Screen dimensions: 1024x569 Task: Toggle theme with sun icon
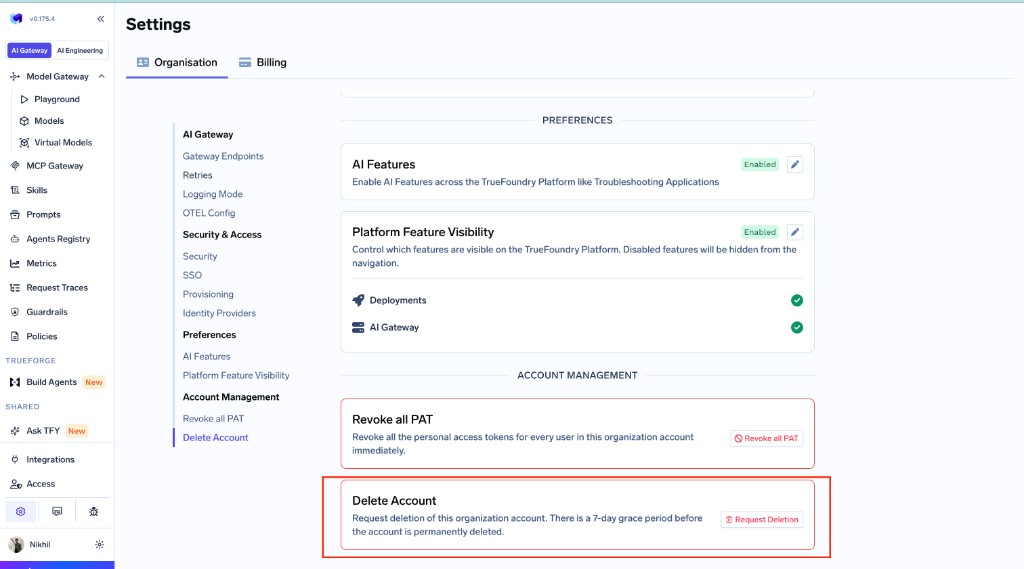click(99, 545)
